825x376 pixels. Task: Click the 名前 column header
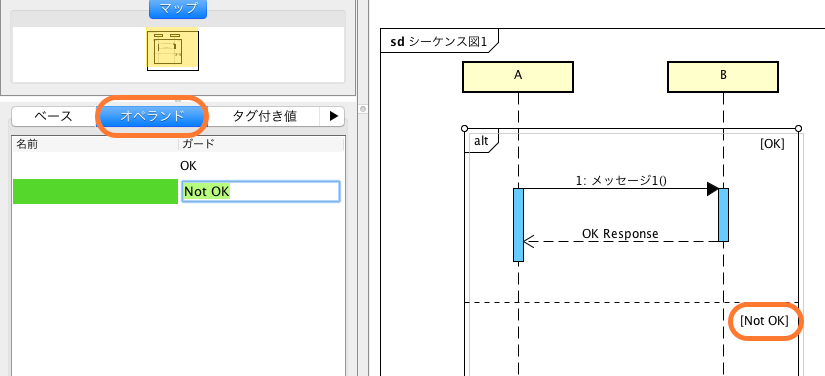click(95, 144)
